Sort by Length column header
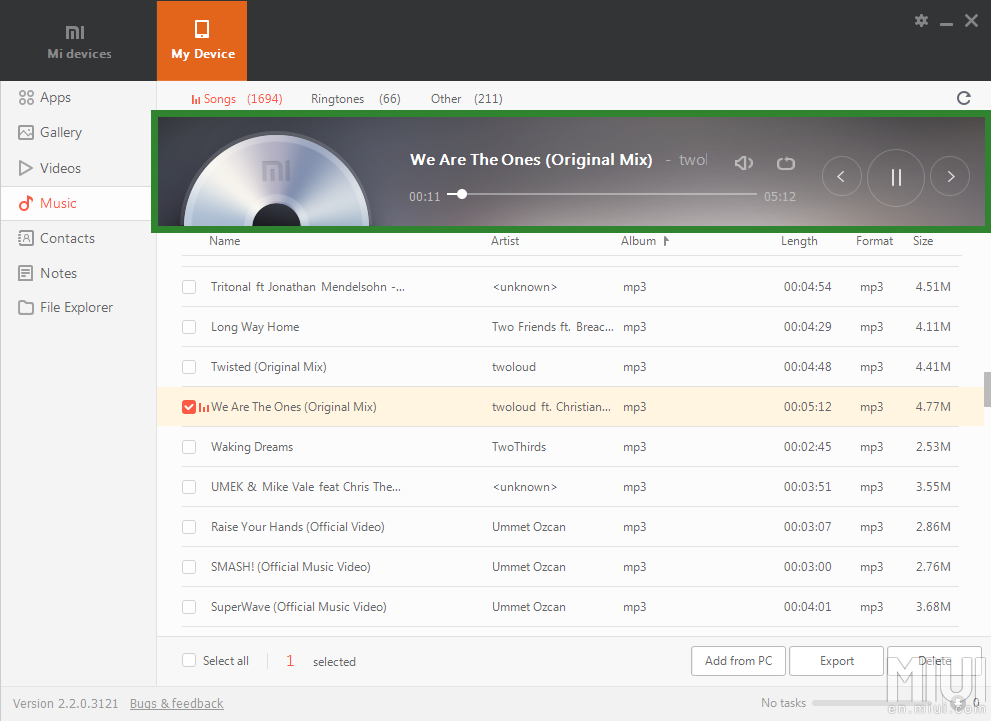This screenshot has width=991, height=721. [x=799, y=241]
